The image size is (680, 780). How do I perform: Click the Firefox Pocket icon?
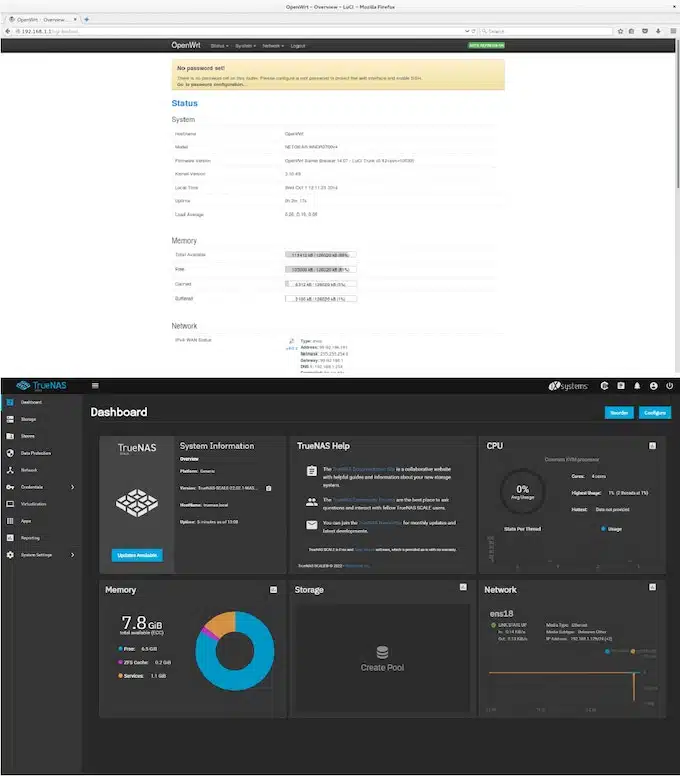click(x=645, y=31)
